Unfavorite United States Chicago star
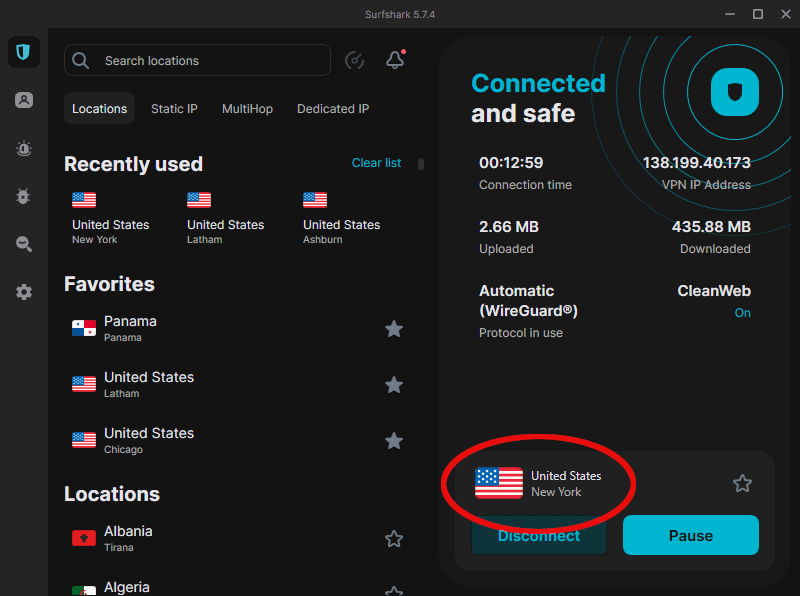800x596 pixels. 394,441
